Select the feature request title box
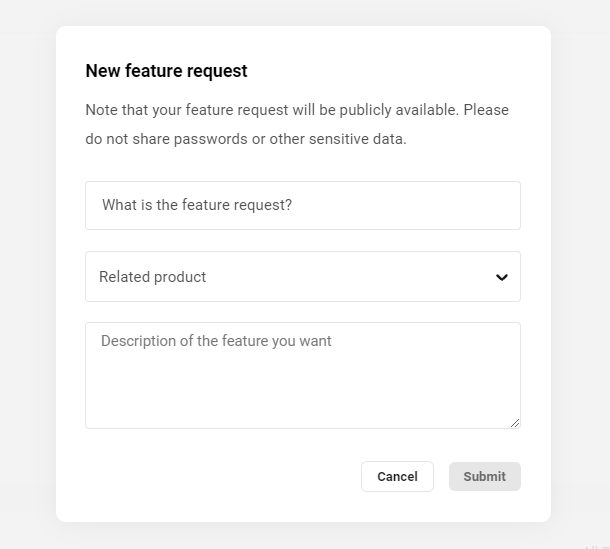The height and width of the screenshot is (549, 610). pyautogui.click(x=302, y=205)
